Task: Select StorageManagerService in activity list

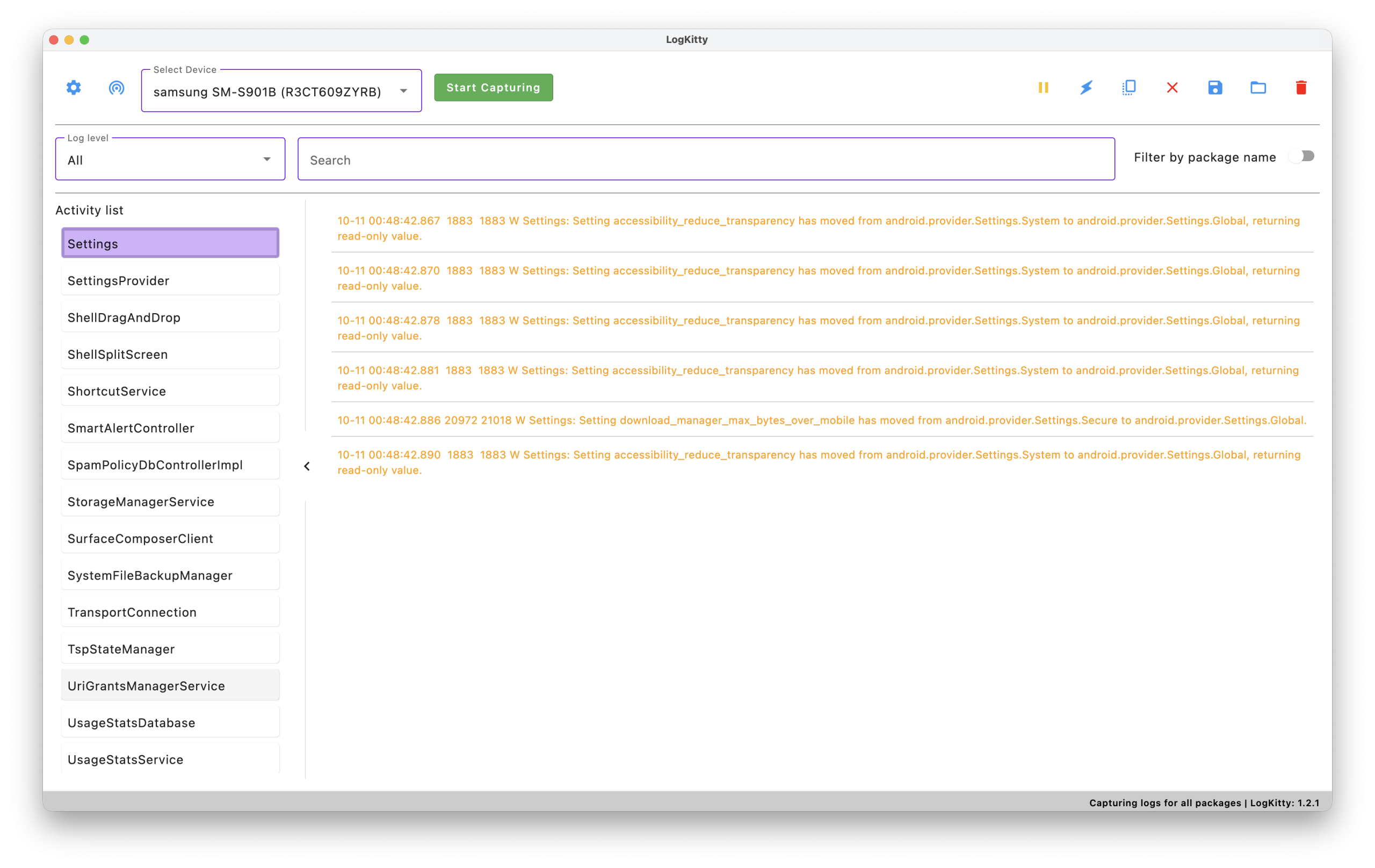Action: 170,501
